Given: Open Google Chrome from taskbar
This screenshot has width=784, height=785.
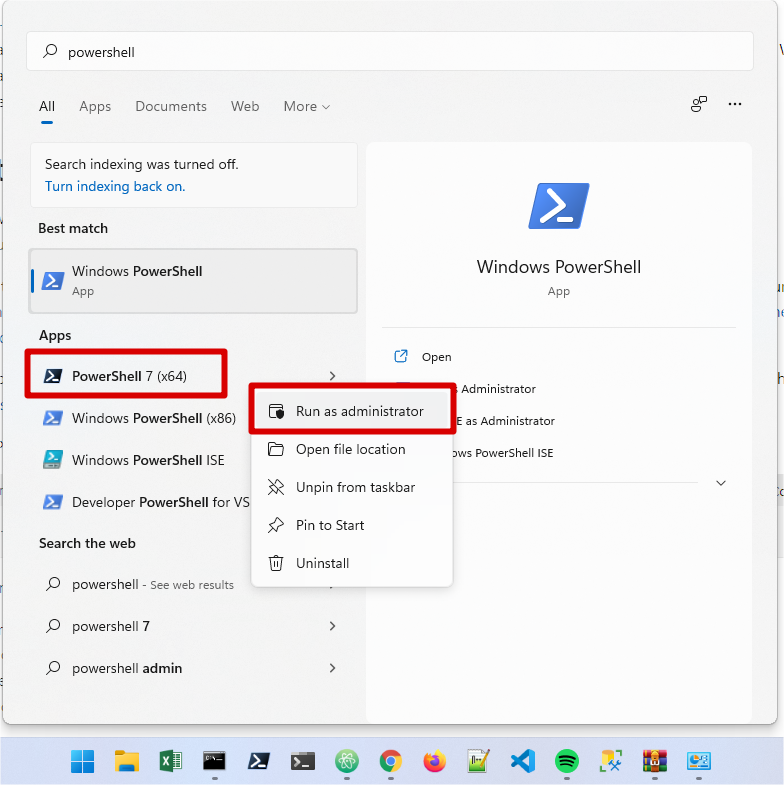Looking at the screenshot, I should [390, 761].
